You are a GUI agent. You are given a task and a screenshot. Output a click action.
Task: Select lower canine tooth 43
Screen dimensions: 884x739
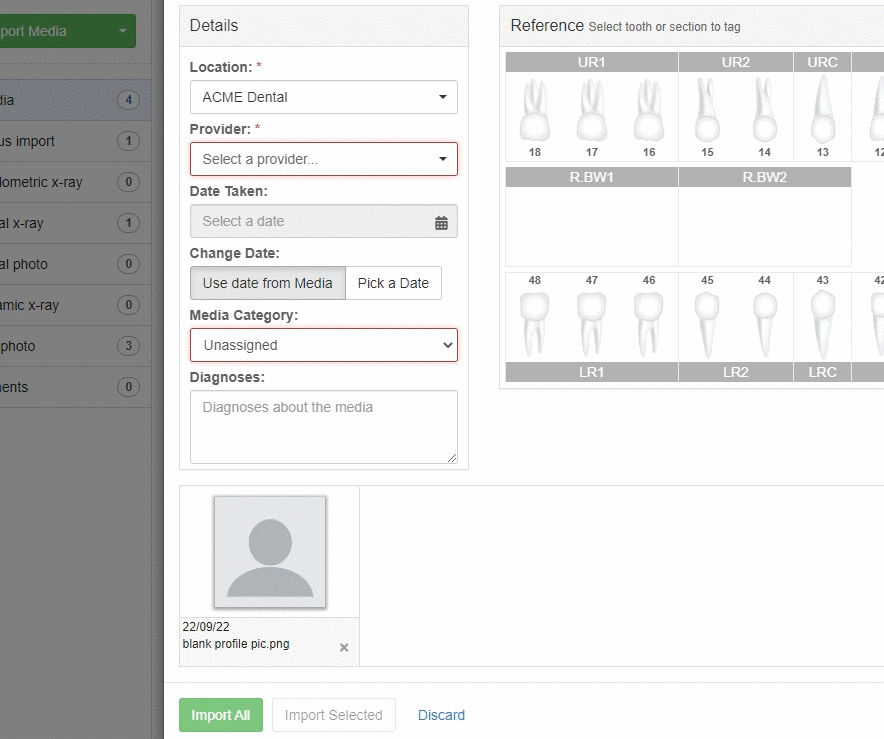[x=823, y=324]
